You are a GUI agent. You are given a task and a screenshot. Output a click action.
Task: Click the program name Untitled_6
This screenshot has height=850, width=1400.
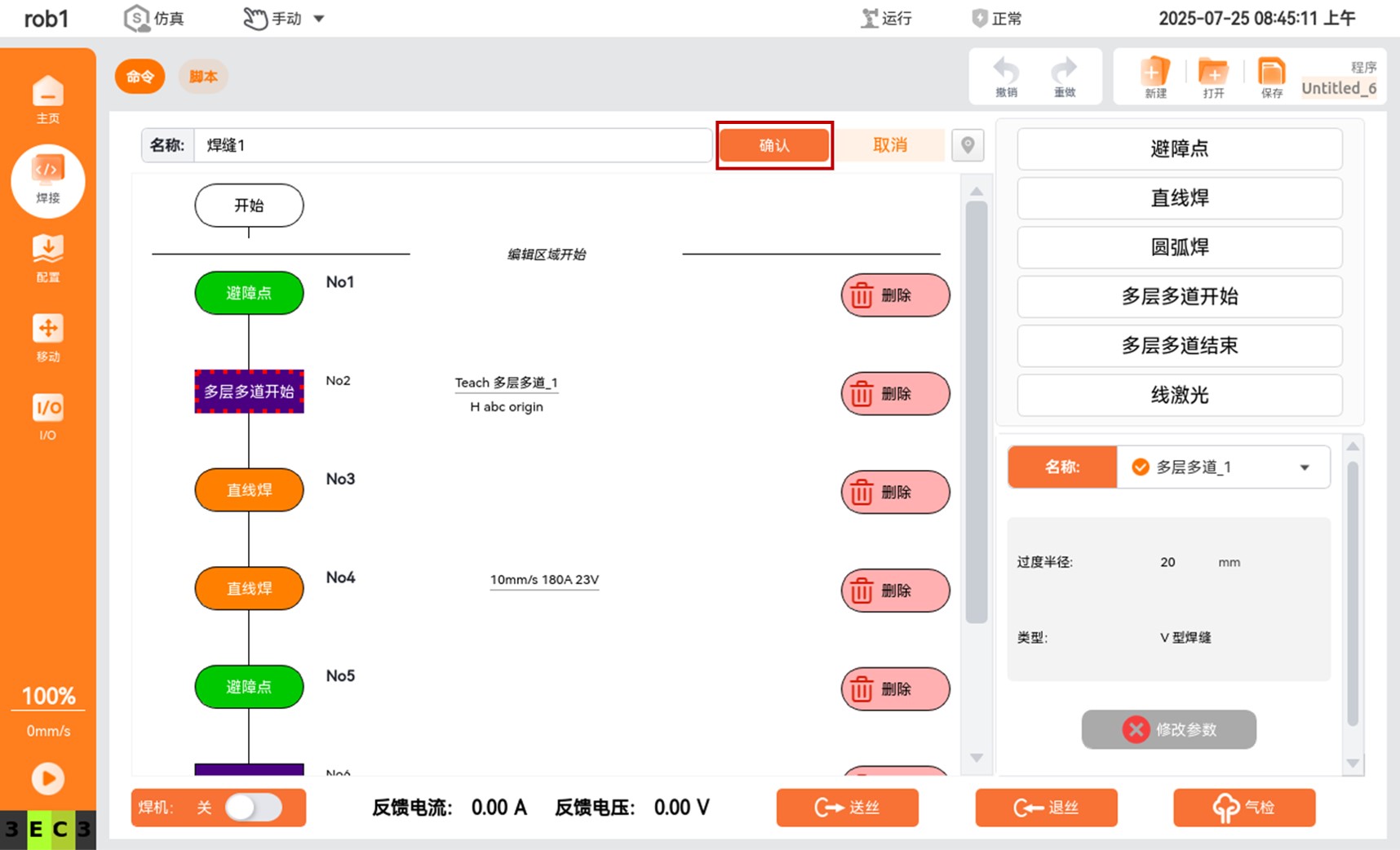(1339, 88)
